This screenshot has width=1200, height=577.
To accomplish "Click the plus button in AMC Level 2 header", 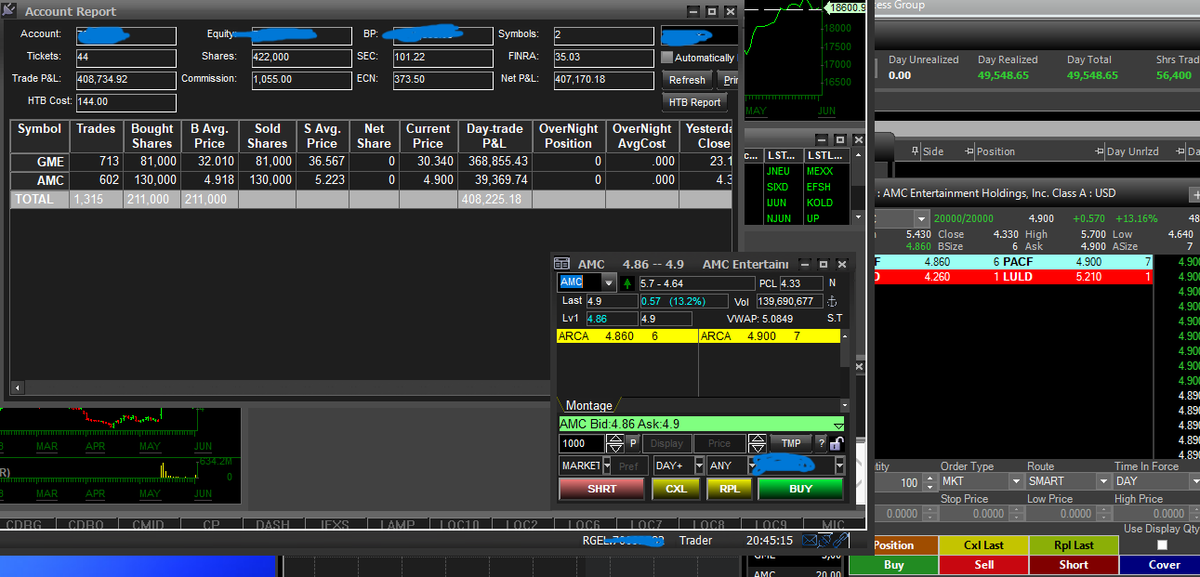I will [1193, 194].
